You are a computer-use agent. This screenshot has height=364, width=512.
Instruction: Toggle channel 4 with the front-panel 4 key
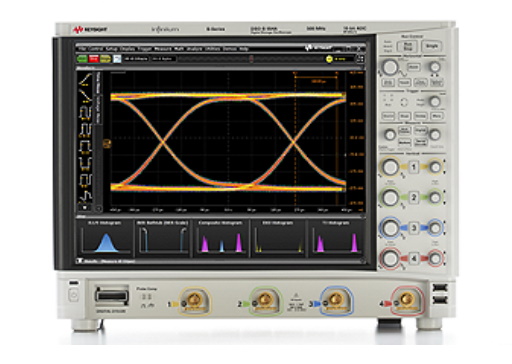click(414, 258)
